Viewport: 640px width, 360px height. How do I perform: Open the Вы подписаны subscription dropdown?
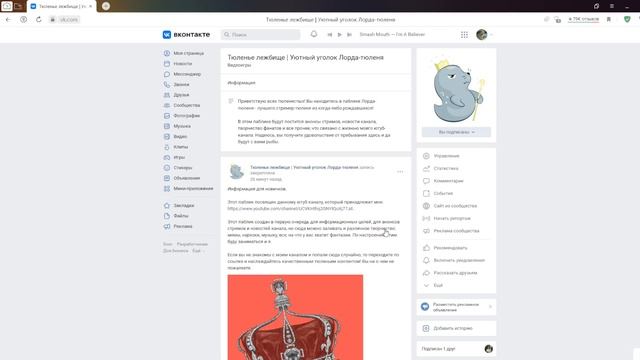pyautogui.click(x=456, y=132)
